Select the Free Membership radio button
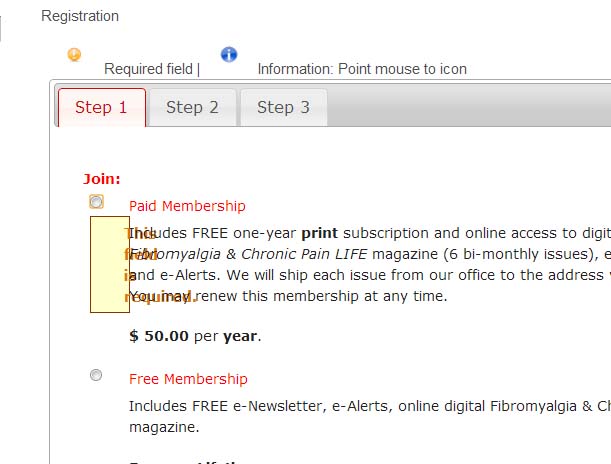 (x=96, y=375)
